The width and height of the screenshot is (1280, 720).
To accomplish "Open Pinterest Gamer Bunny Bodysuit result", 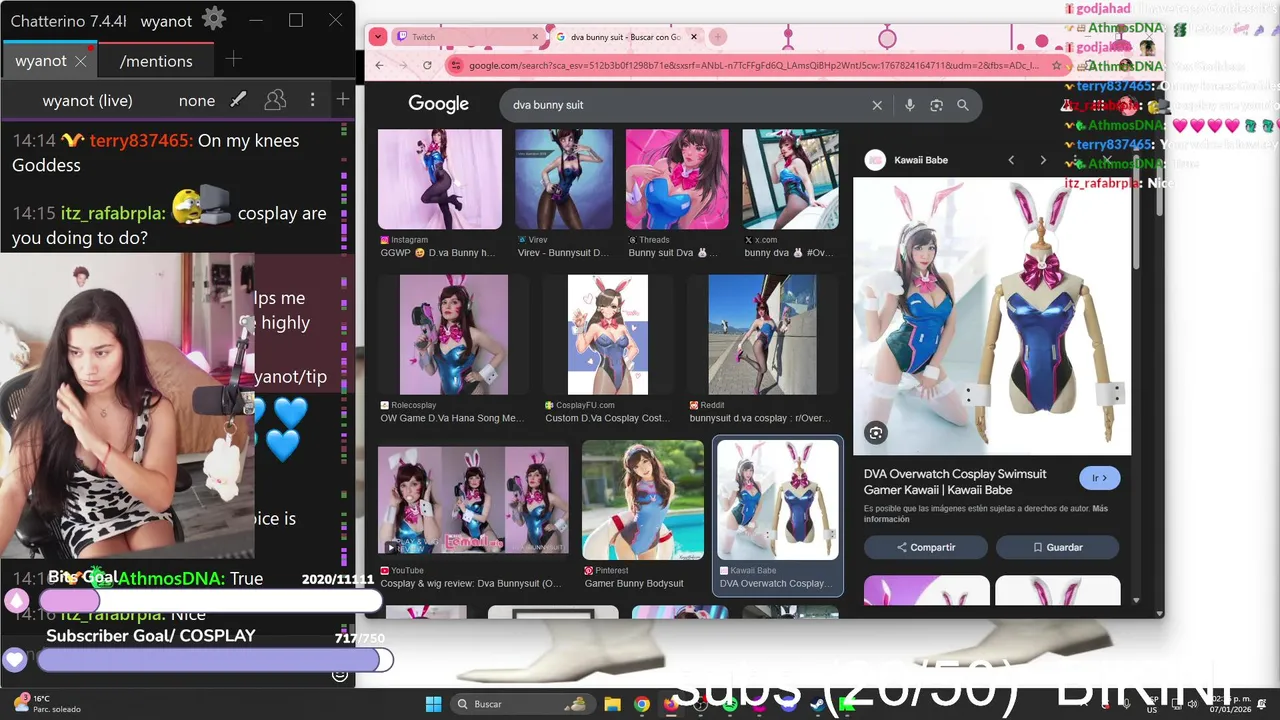I will [x=643, y=516].
